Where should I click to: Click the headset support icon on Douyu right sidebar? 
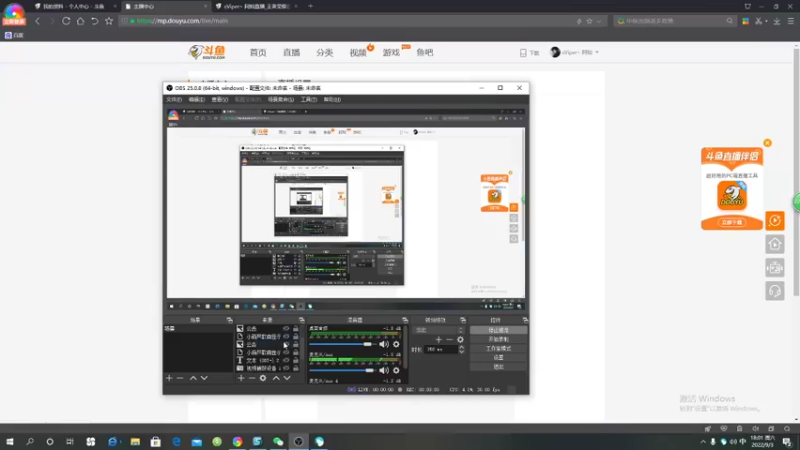point(774,291)
